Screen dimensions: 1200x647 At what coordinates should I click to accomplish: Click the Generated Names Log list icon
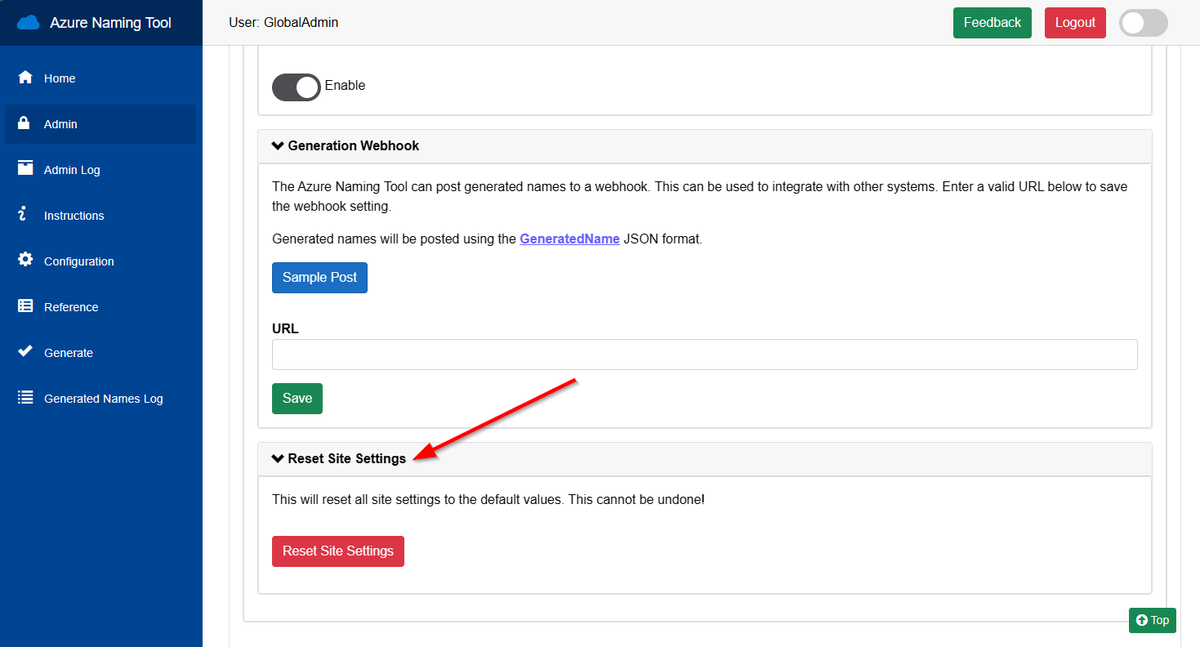pyautogui.click(x=26, y=397)
